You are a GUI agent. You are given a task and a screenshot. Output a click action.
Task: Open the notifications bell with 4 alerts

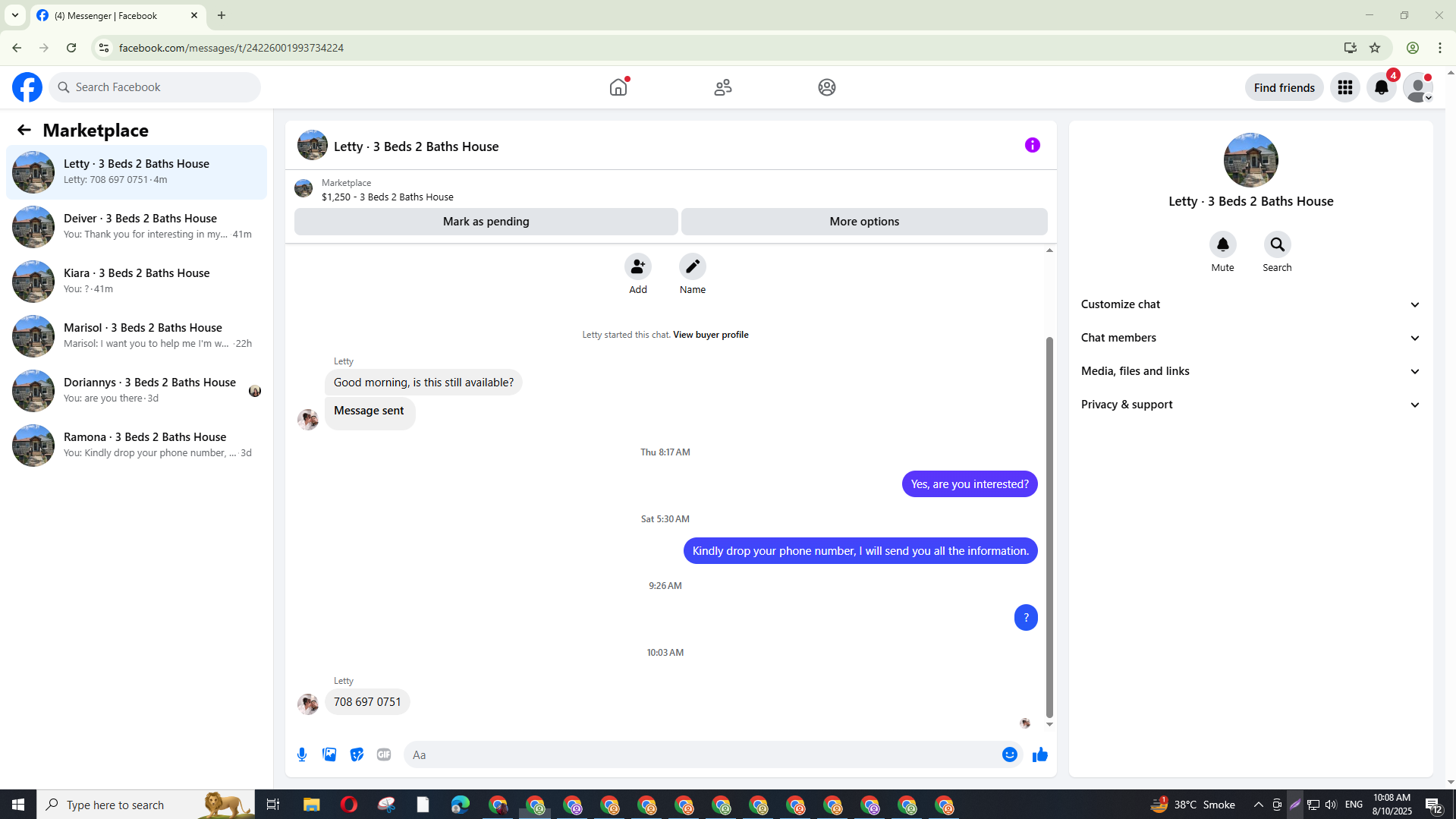click(1382, 87)
